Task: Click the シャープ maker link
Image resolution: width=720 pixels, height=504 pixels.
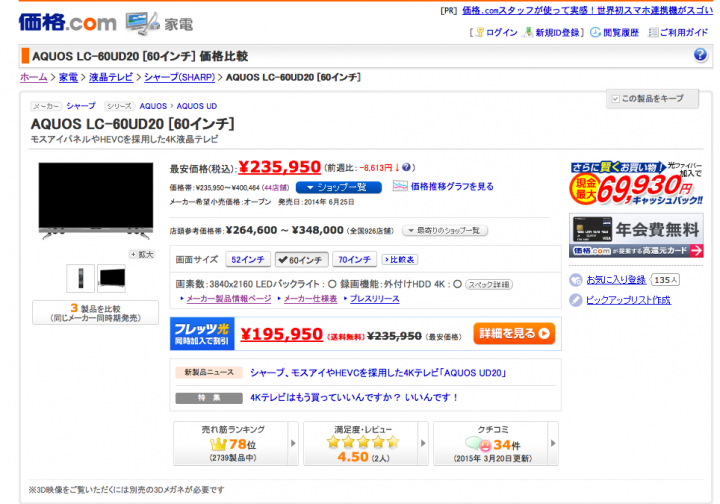Action: (81, 106)
